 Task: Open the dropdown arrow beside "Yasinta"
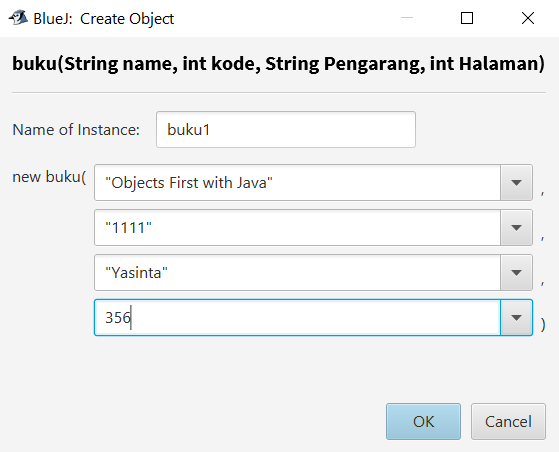click(x=516, y=272)
